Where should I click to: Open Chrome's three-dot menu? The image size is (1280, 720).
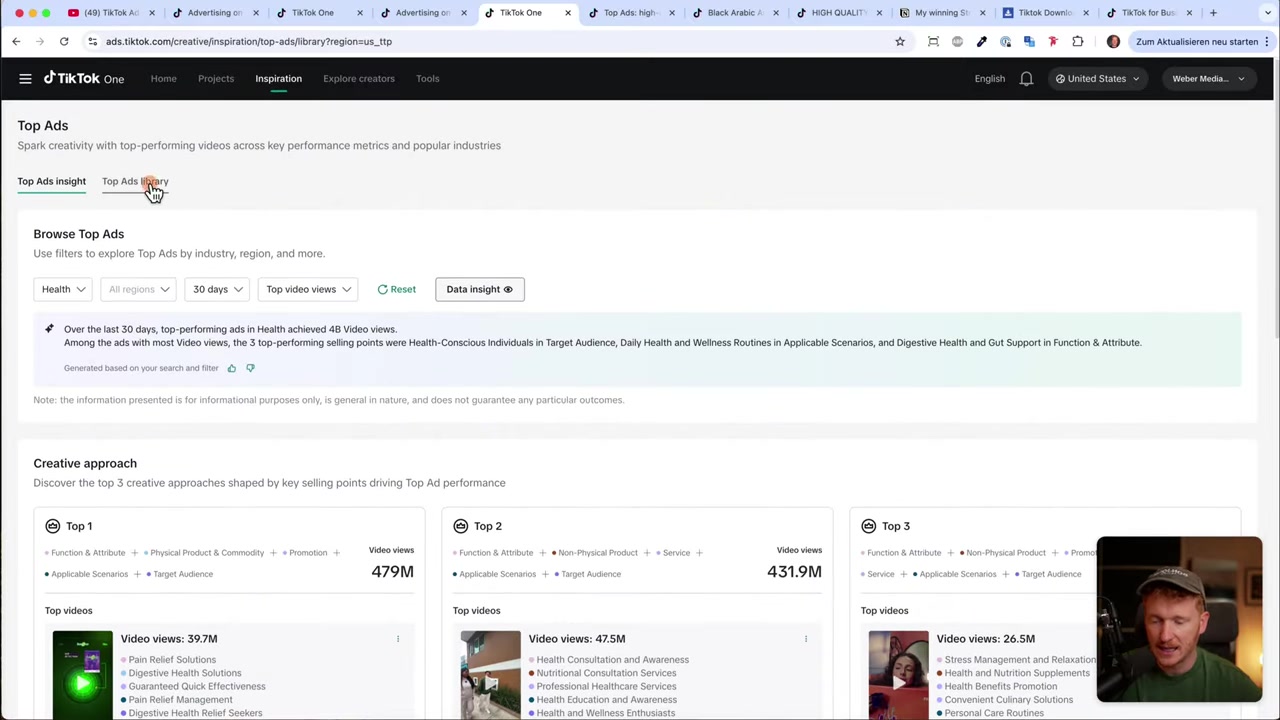[1266, 41]
